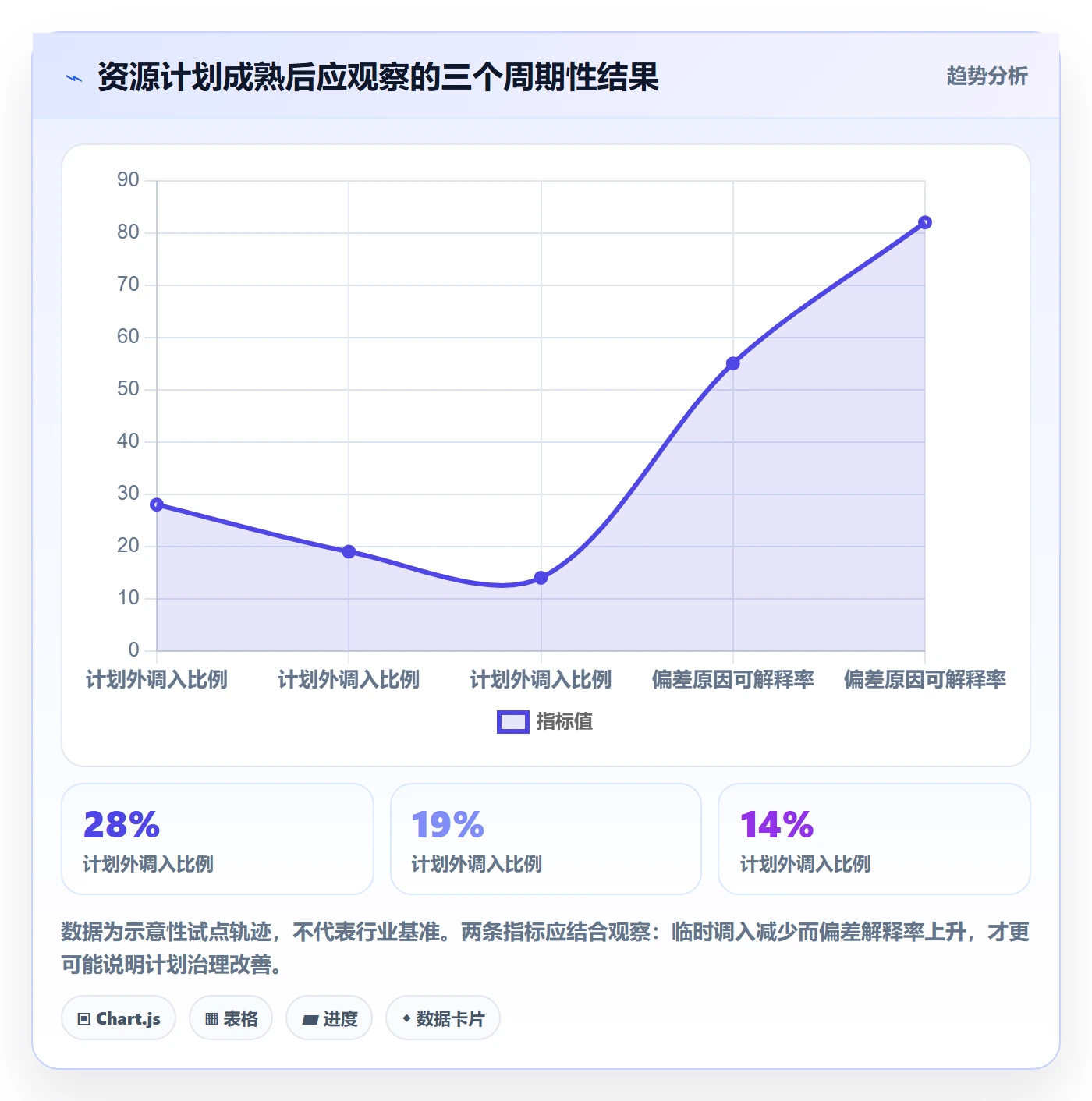Image resolution: width=1092 pixels, height=1101 pixels.
Task: Select the chart data point at value 28
Action: point(157,504)
